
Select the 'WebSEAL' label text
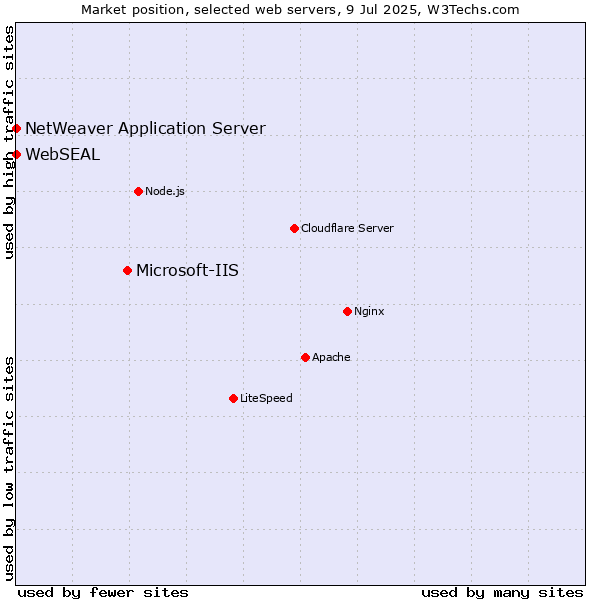(63, 155)
